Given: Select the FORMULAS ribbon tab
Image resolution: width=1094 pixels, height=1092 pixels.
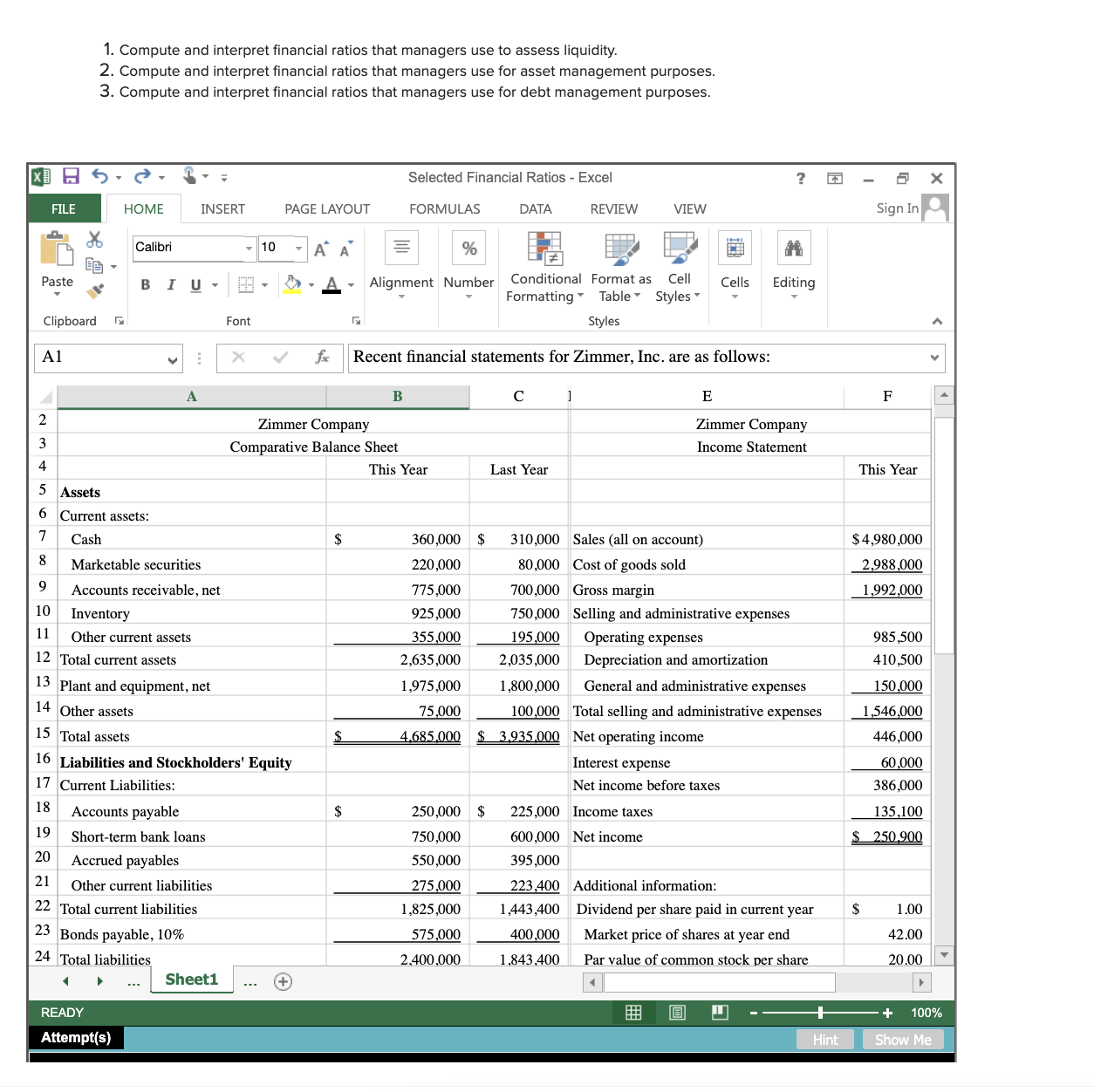Looking at the screenshot, I should [445, 208].
